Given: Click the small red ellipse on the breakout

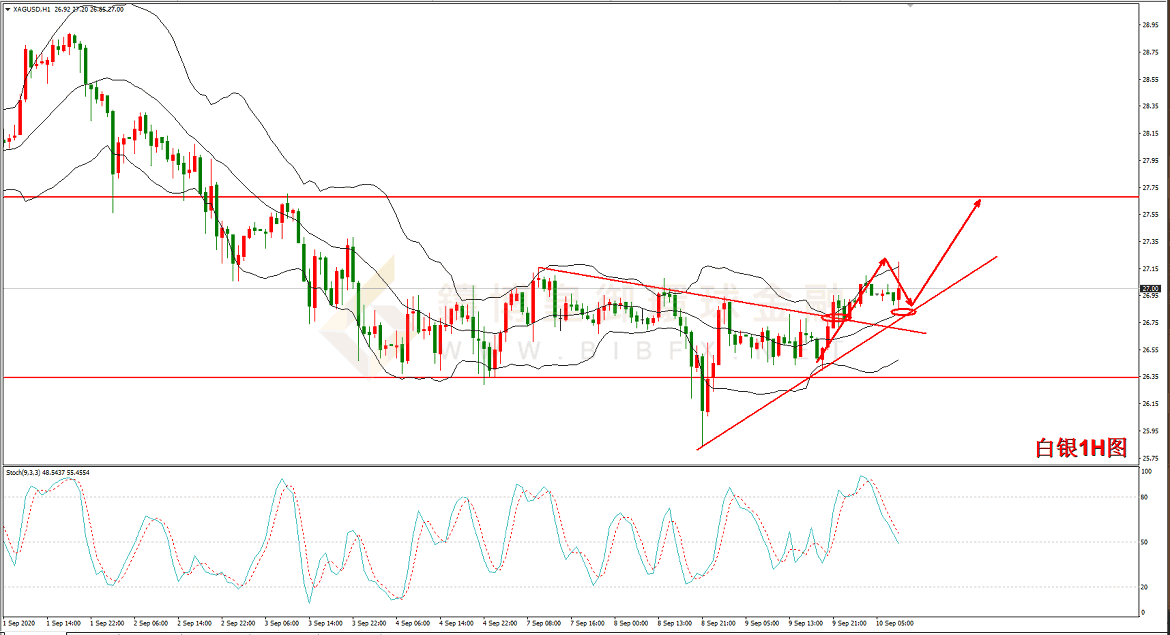Looking at the screenshot, I should point(836,317).
